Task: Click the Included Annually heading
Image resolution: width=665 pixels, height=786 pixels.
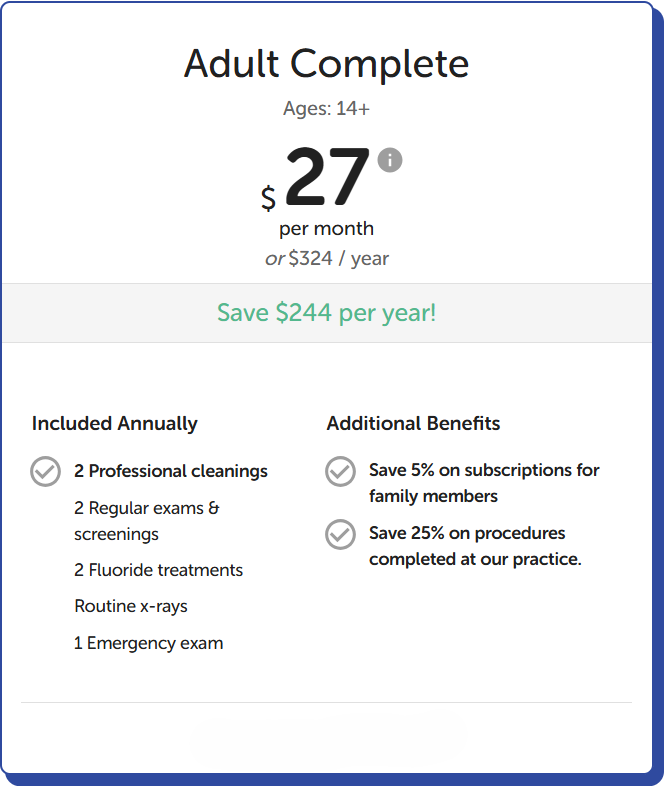Action: click(114, 423)
